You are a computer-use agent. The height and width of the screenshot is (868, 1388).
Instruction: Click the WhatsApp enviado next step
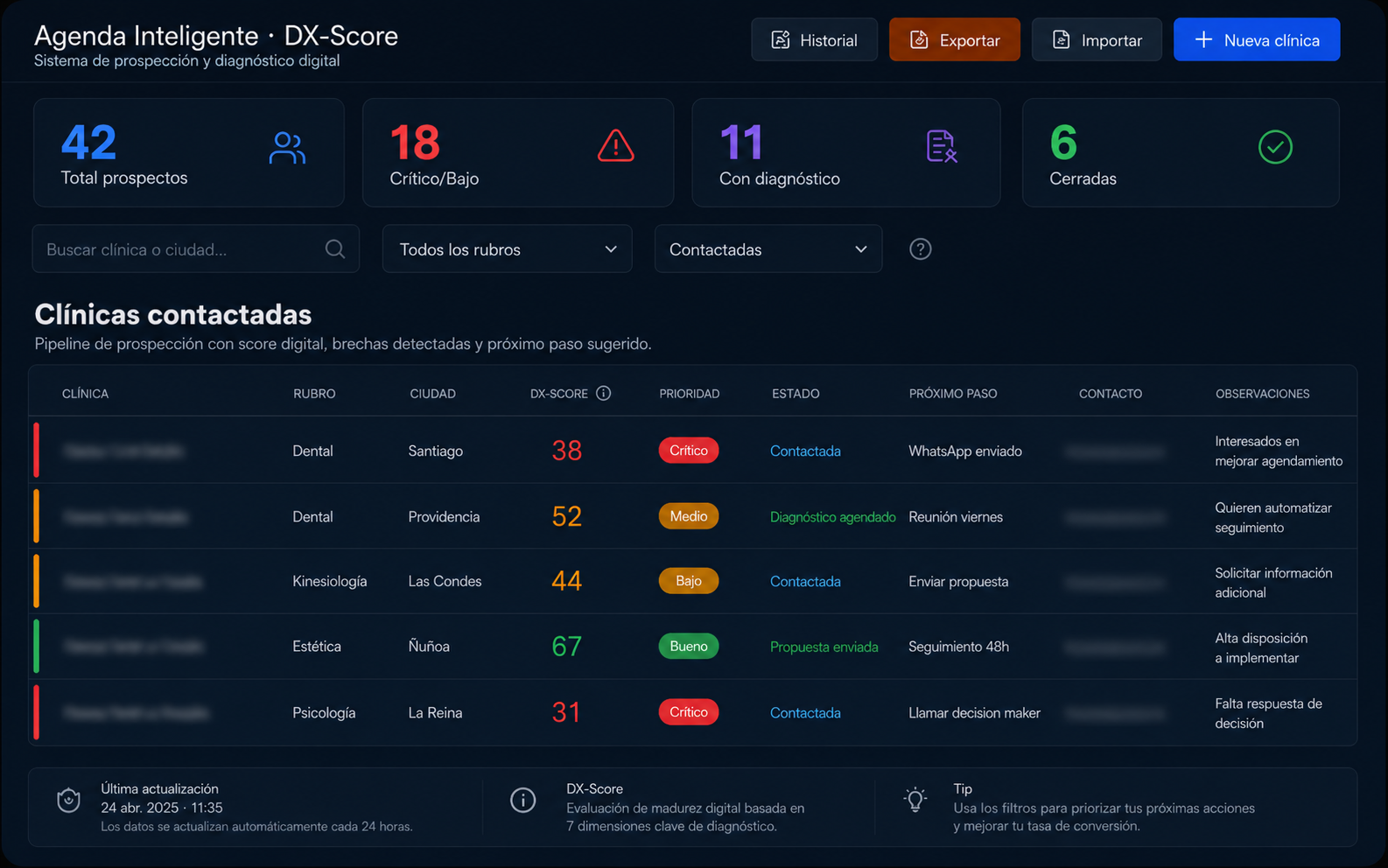[x=965, y=451]
